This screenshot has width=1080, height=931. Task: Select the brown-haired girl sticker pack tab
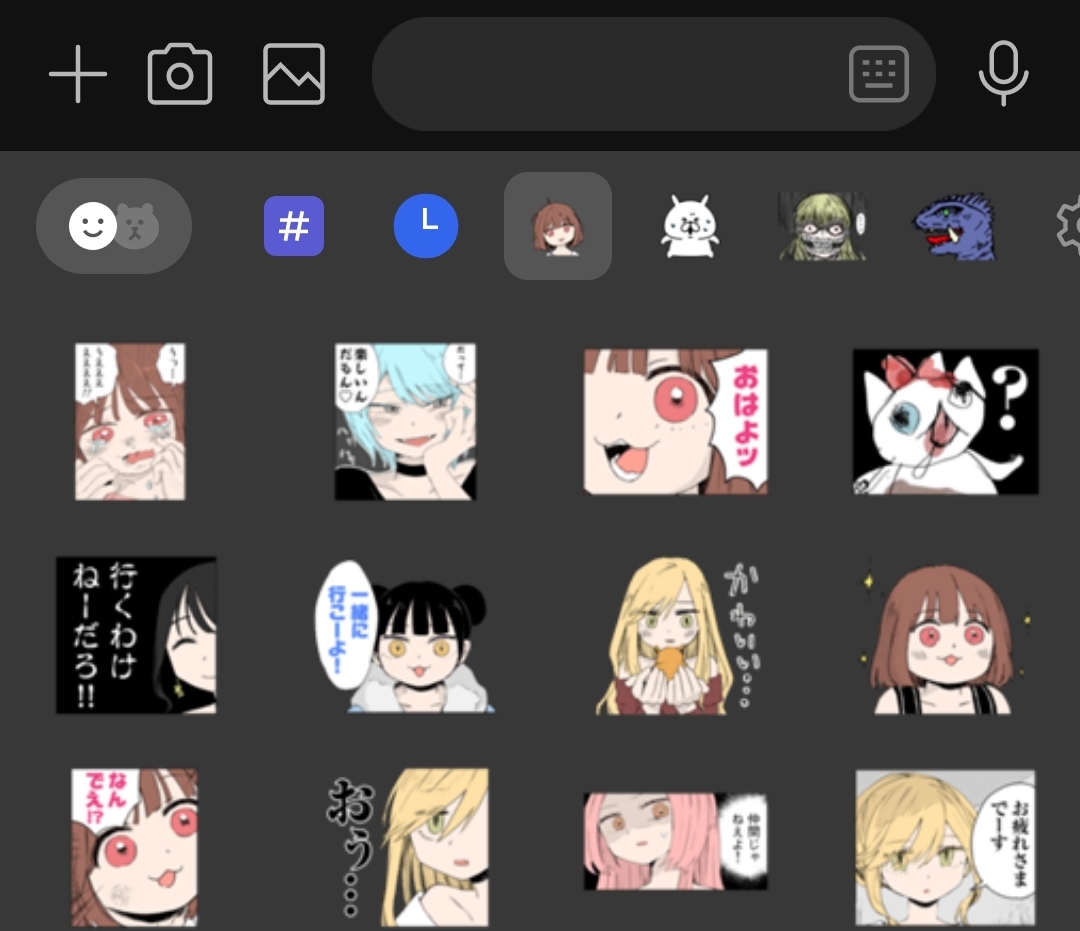pyautogui.click(x=558, y=226)
